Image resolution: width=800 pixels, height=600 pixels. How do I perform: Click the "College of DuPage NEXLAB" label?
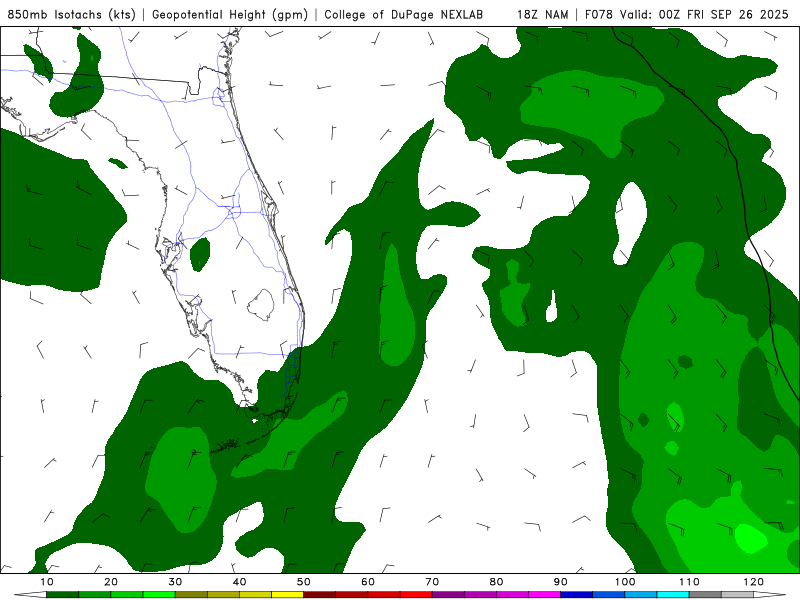[404, 14]
